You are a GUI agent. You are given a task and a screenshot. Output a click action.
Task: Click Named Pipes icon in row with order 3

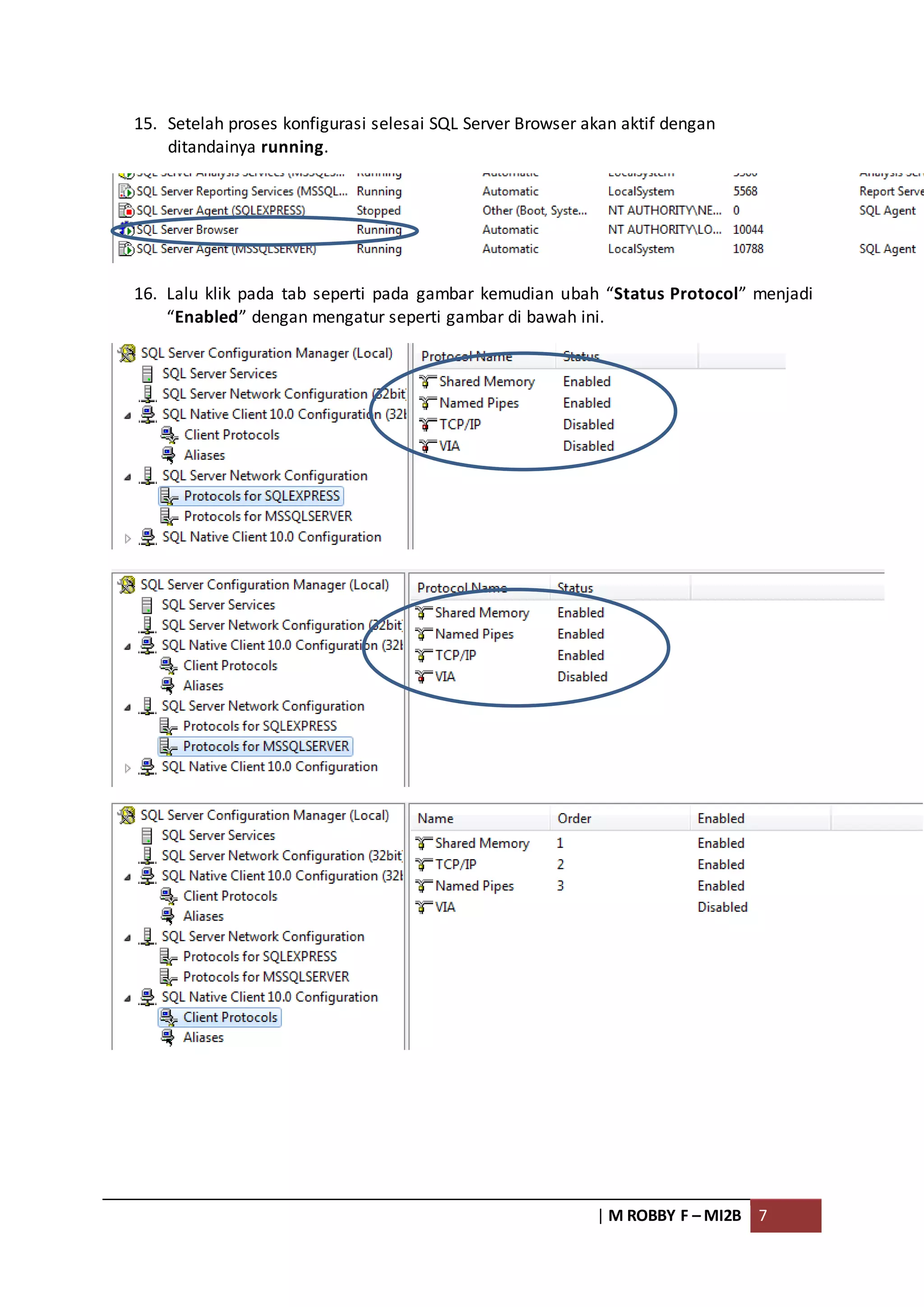[424, 886]
